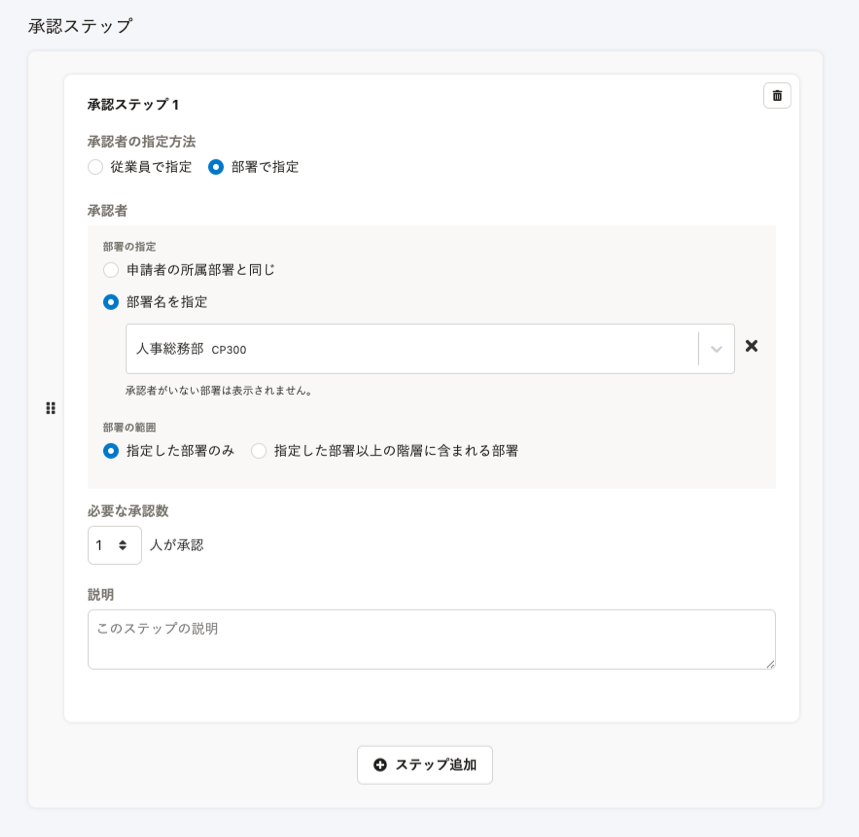The width and height of the screenshot is (859, 837).
Task: Click the drag handle beside the step card
Action: 50,408
